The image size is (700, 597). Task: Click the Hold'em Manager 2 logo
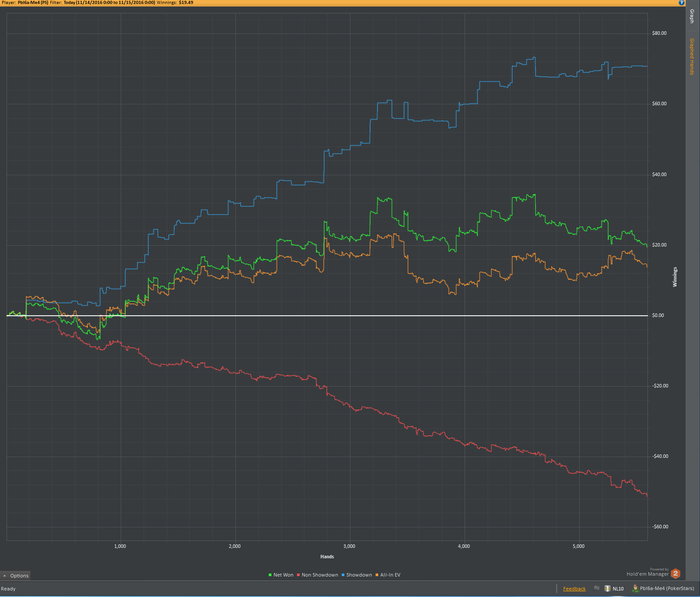coord(675,573)
